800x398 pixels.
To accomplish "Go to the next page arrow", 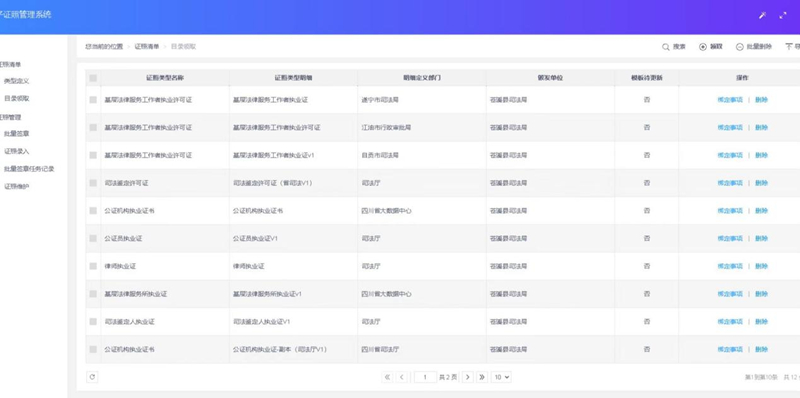I will pos(467,377).
